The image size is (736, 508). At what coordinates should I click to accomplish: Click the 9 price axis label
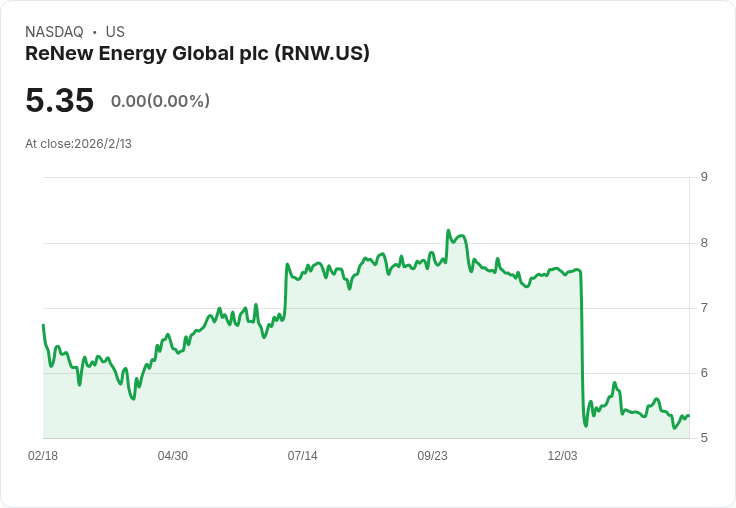click(x=704, y=177)
